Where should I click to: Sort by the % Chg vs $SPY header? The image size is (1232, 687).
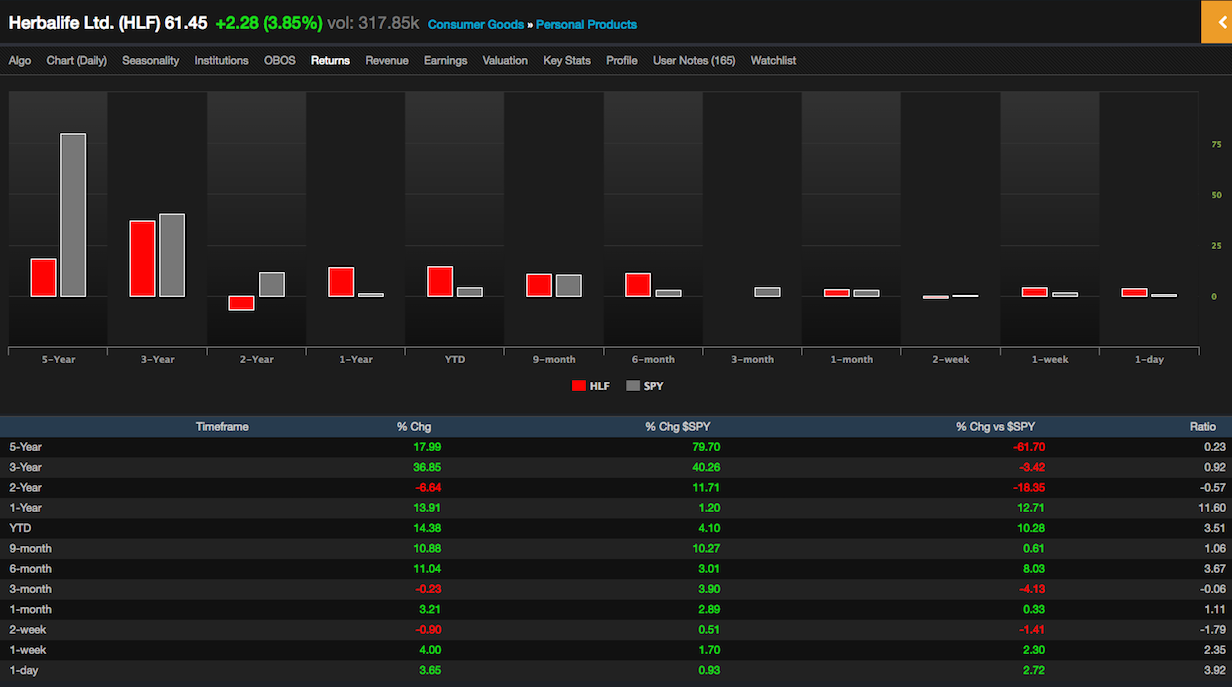point(996,427)
